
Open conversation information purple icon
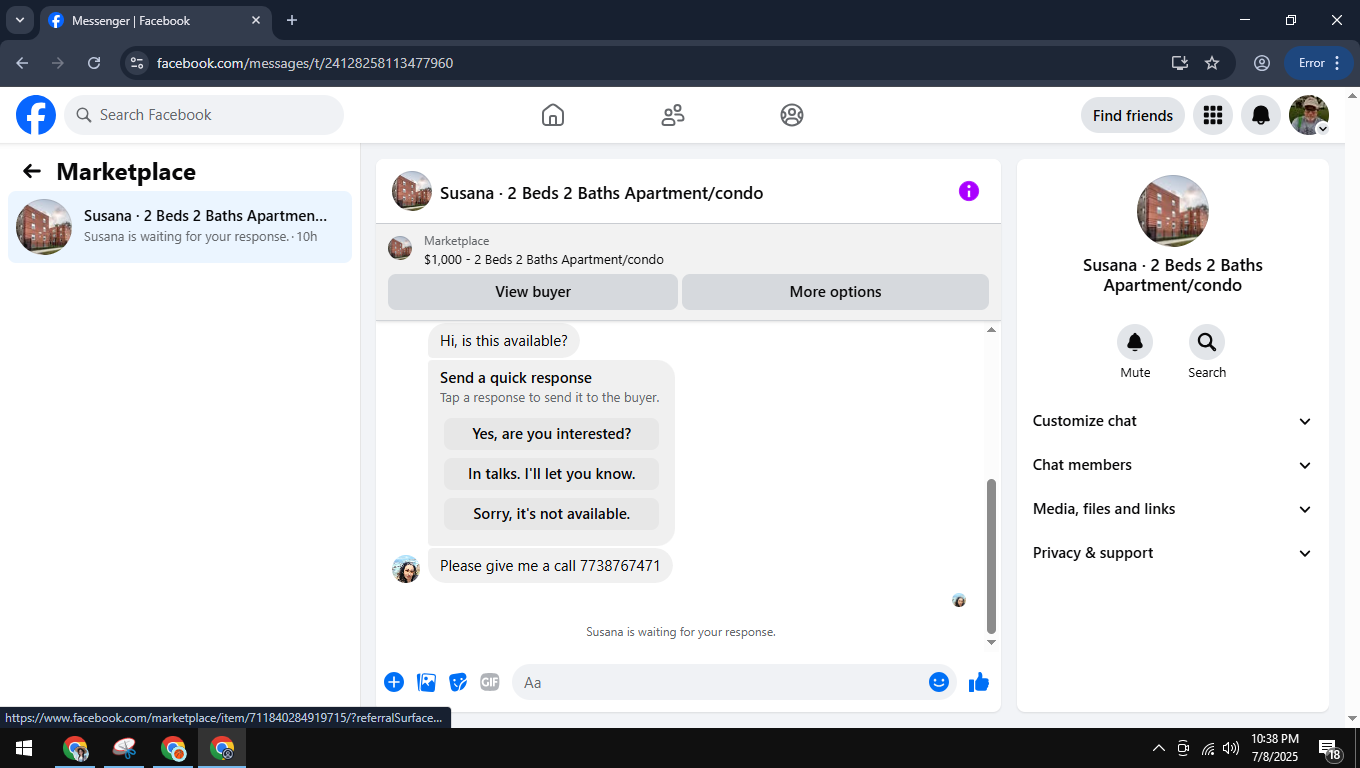(969, 191)
